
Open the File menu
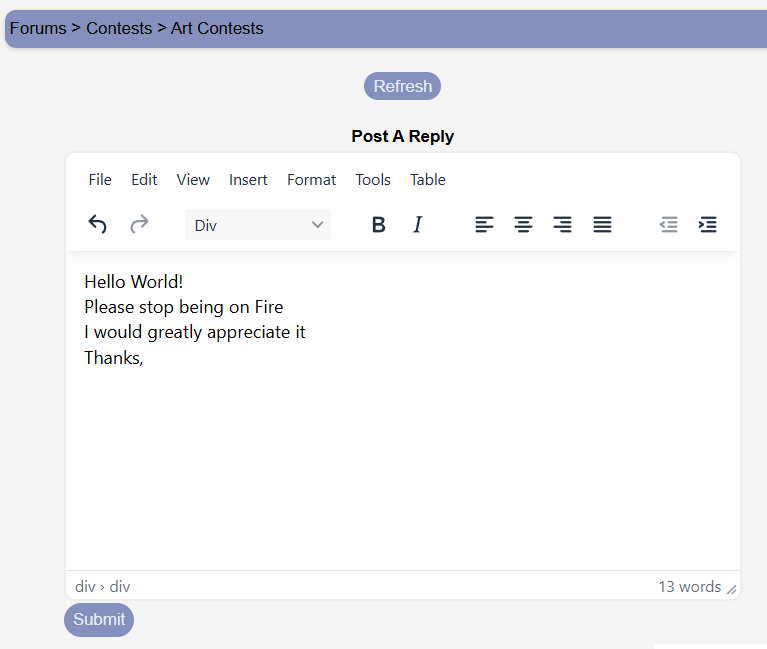(x=100, y=179)
